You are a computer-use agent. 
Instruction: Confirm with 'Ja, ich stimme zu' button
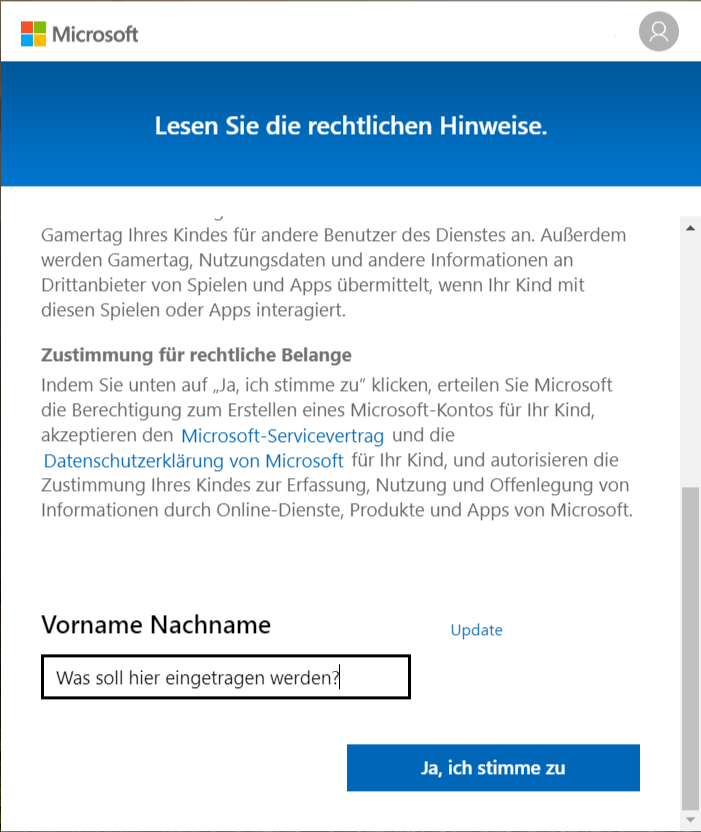click(493, 768)
